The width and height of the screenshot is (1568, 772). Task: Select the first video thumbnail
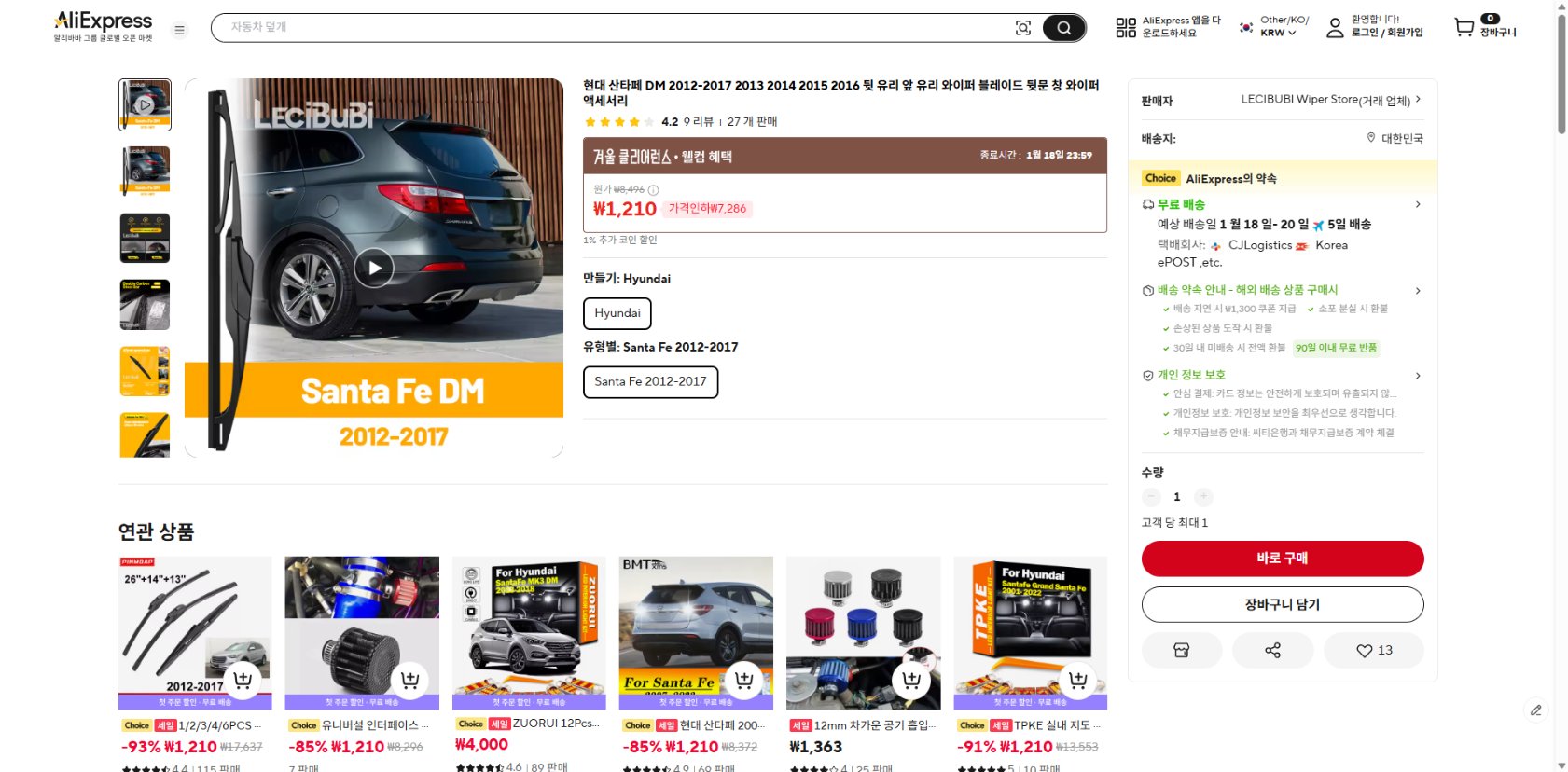pos(145,104)
